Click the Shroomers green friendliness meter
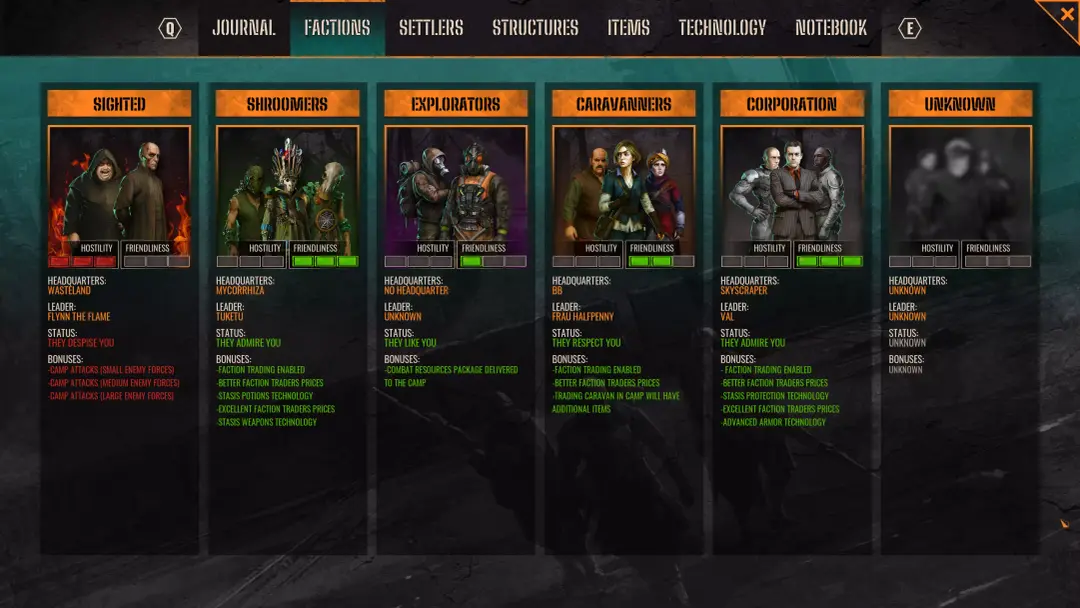 tap(325, 262)
